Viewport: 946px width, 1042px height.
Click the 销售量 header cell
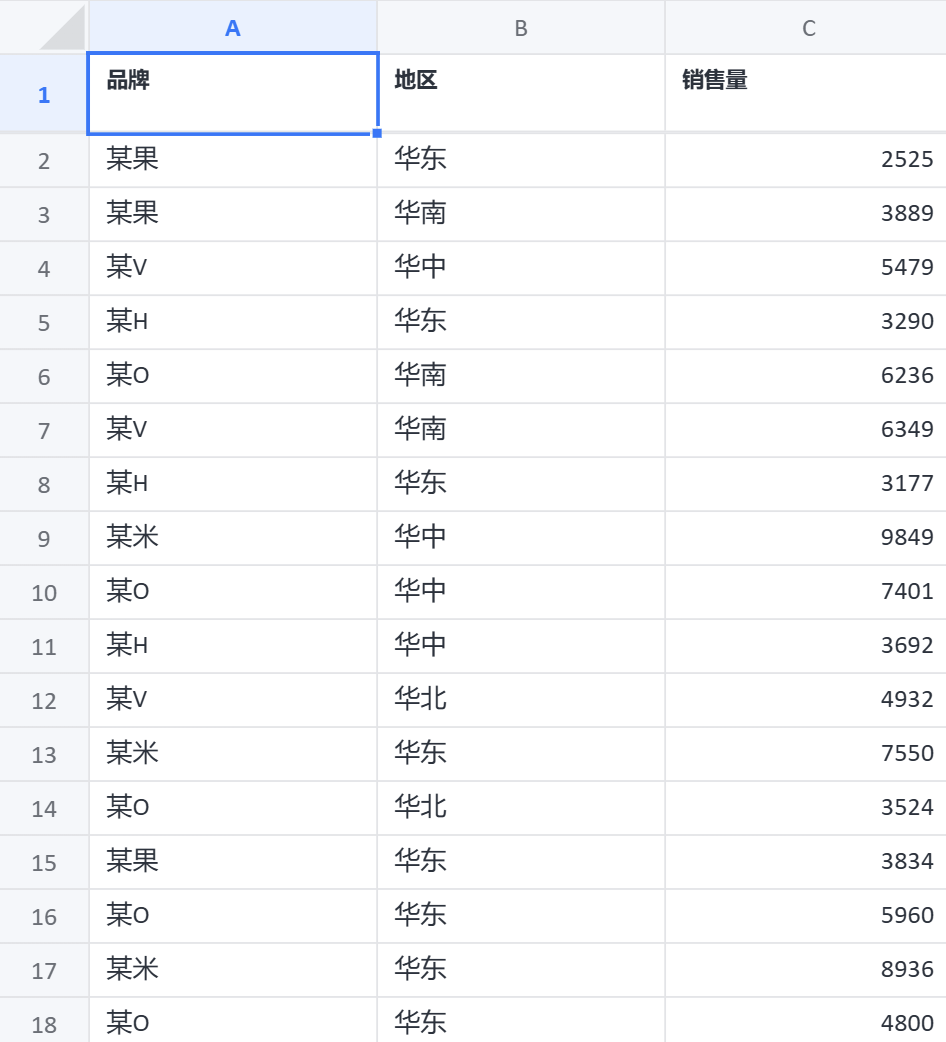[806, 93]
